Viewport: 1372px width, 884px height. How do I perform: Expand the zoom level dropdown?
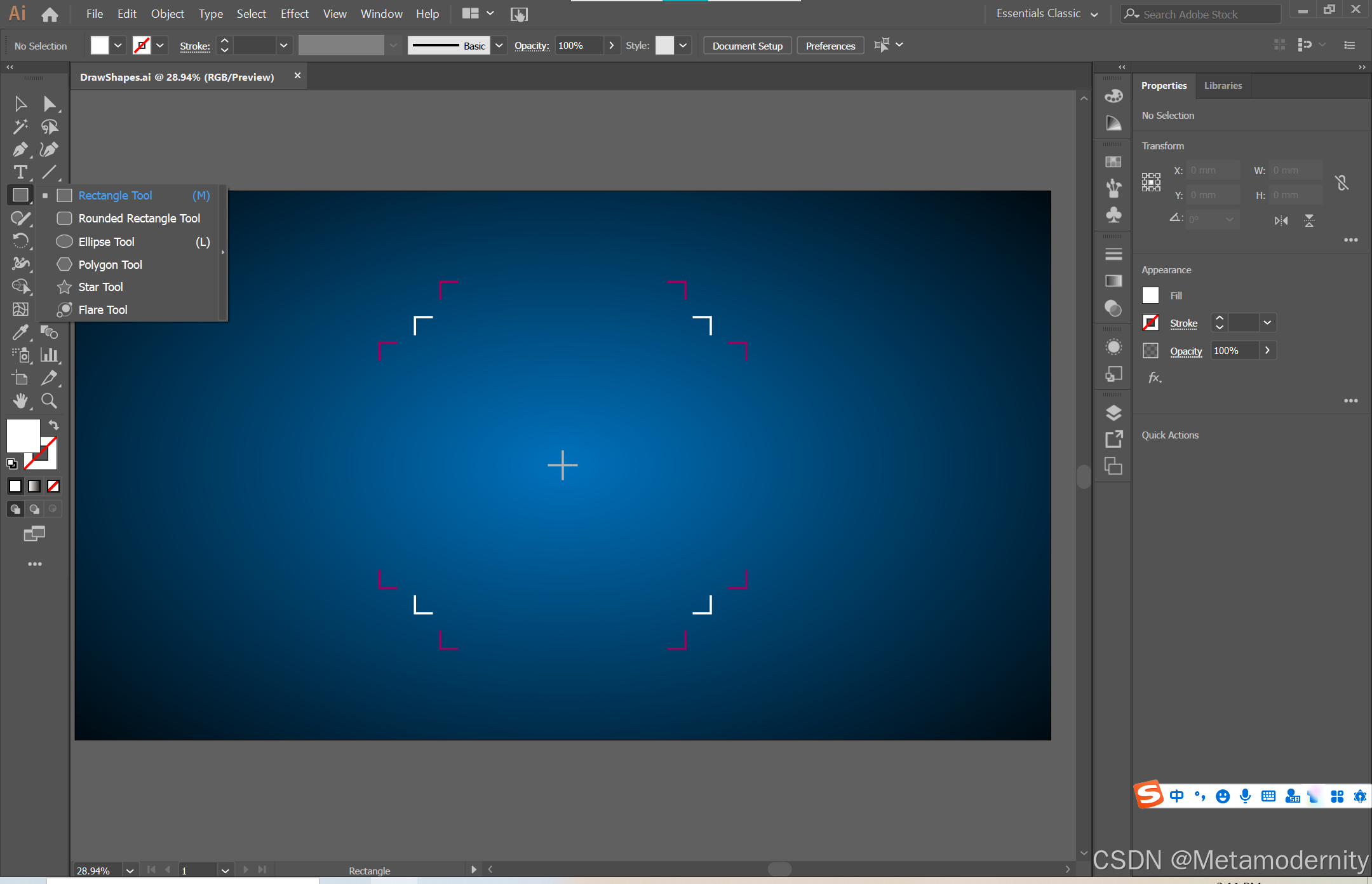point(130,871)
